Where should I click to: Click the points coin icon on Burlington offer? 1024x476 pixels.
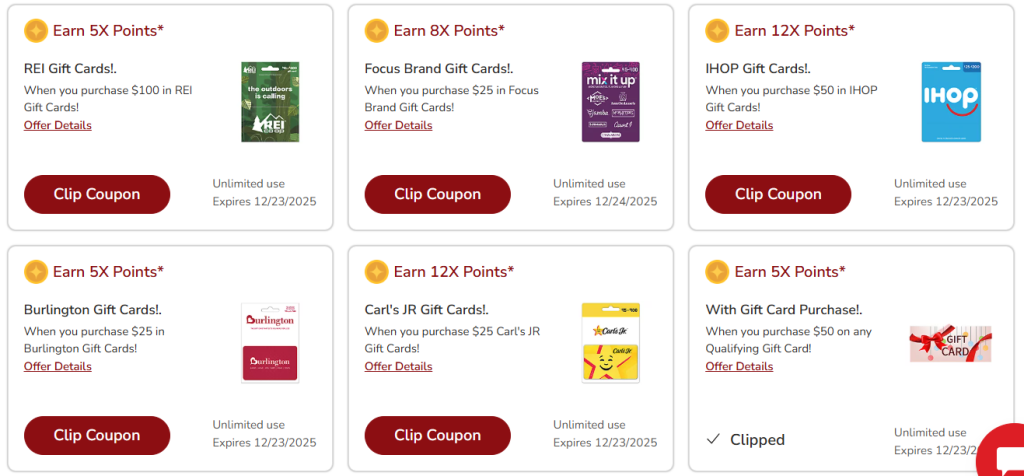click(x=36, y=272)
